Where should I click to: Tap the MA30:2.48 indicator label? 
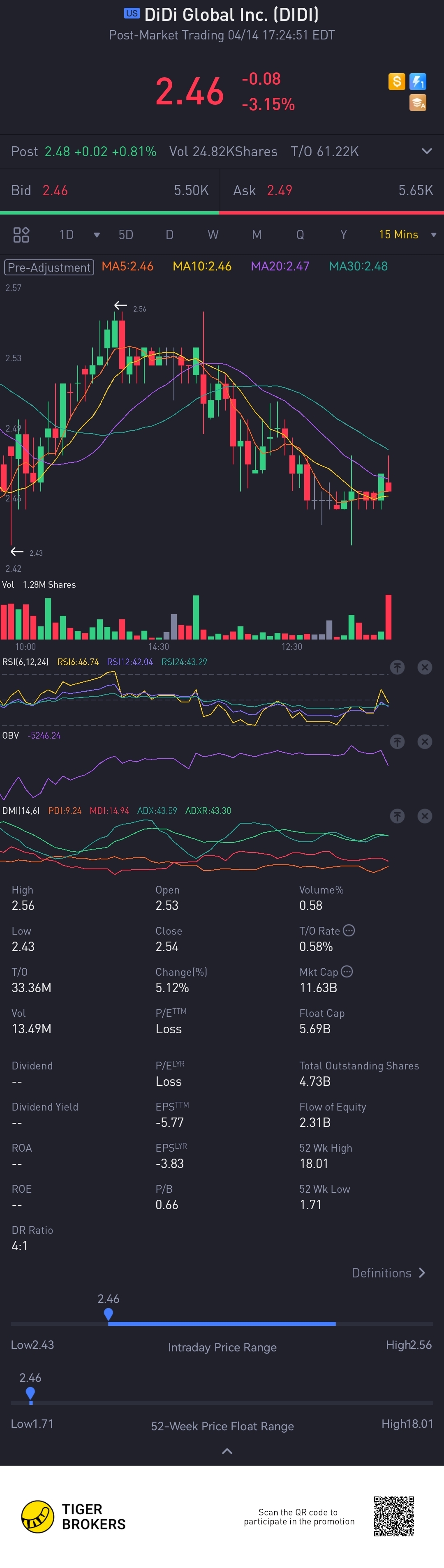click(x=358, y=266)
